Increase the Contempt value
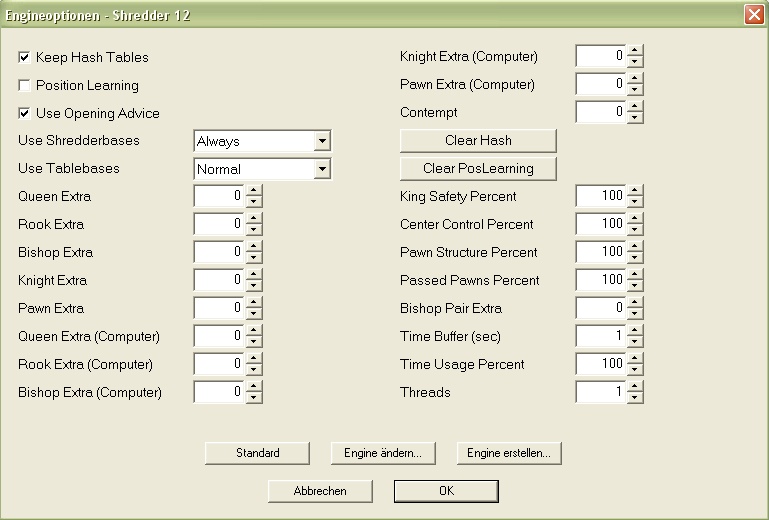 click(x=635, y=106)
